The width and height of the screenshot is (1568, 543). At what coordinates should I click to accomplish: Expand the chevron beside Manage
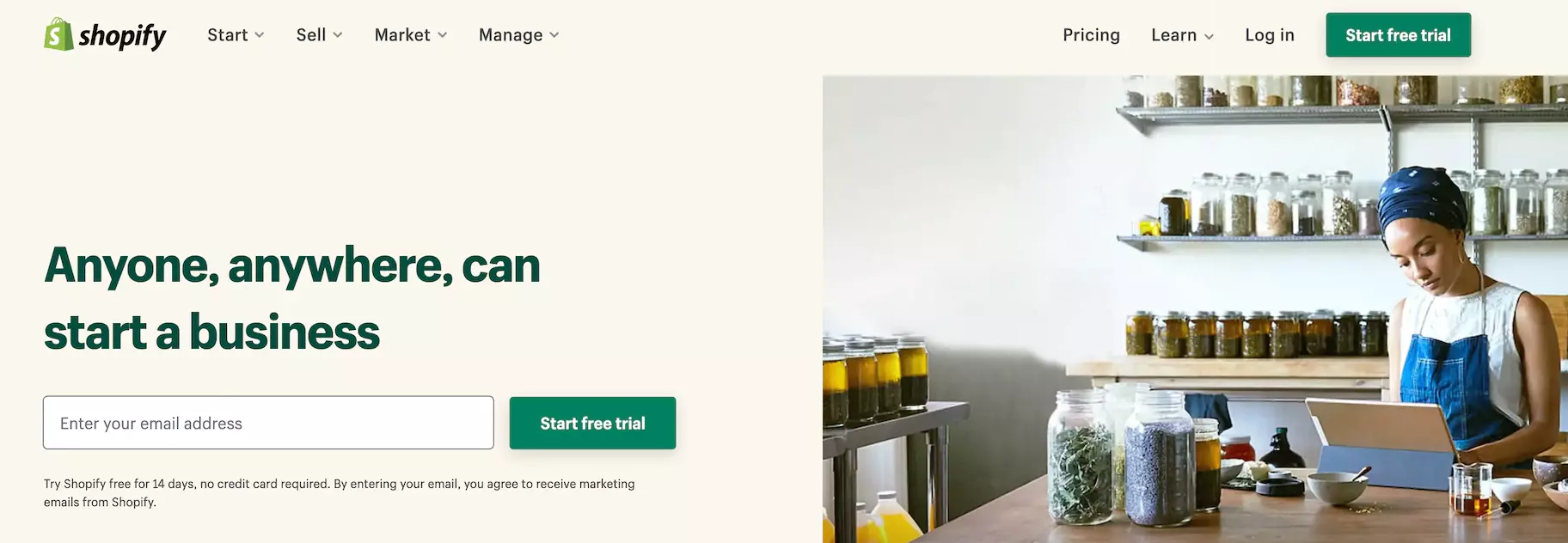554,35
